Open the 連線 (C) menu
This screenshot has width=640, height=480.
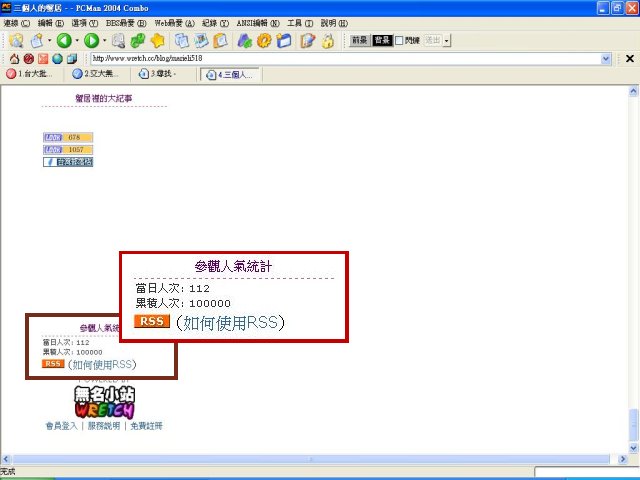pos(17,23)
